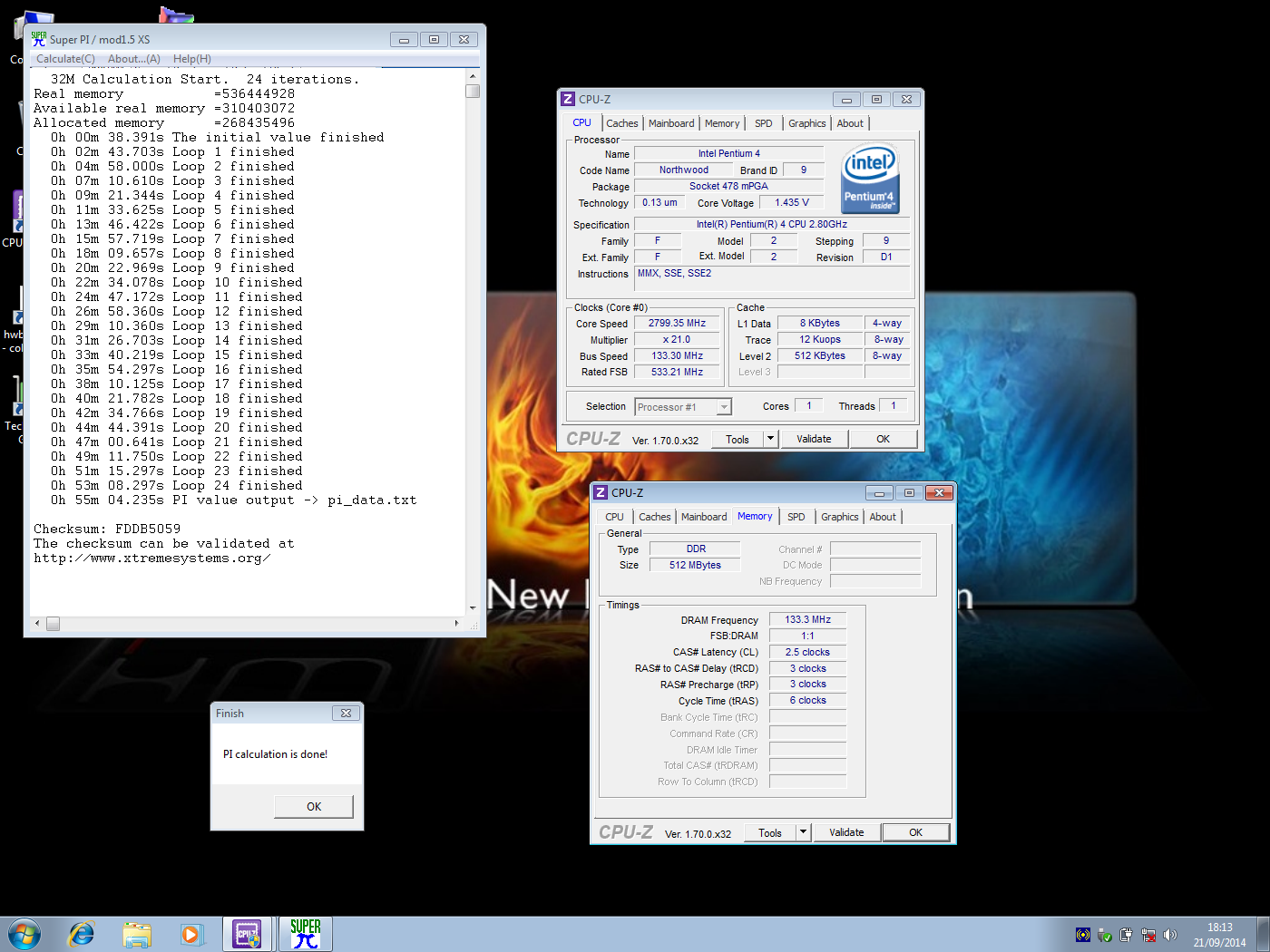Select Caches tab in CPU-Z memory window

655,517
